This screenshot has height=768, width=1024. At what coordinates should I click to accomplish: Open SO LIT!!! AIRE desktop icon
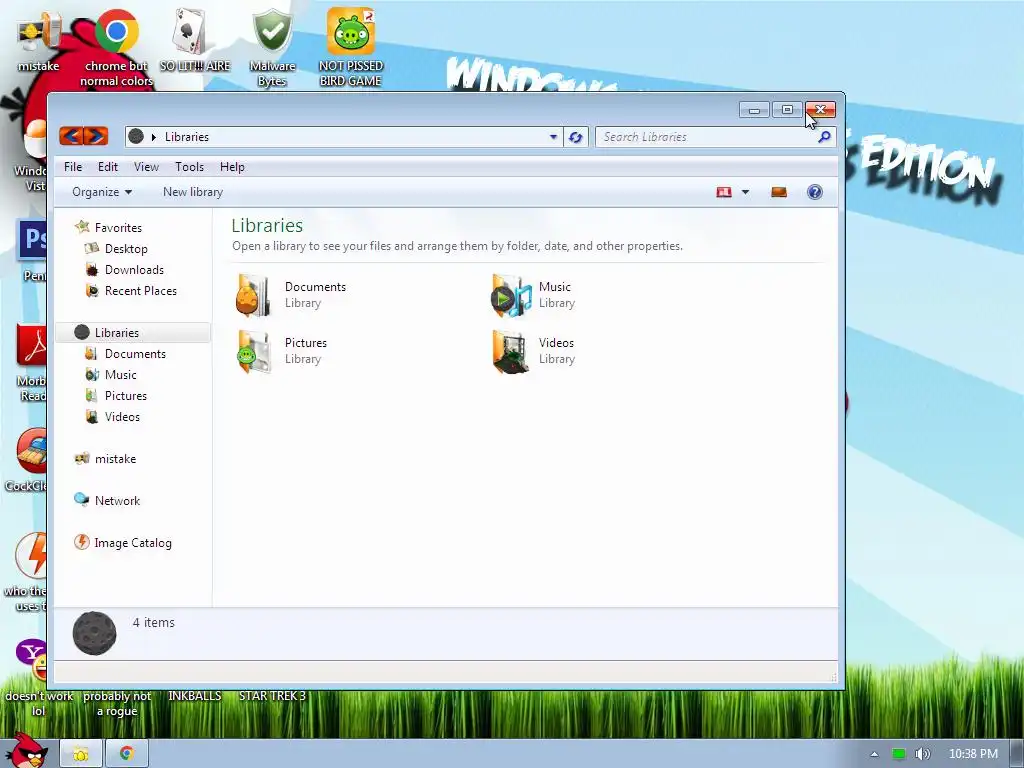tap(195, 40)
